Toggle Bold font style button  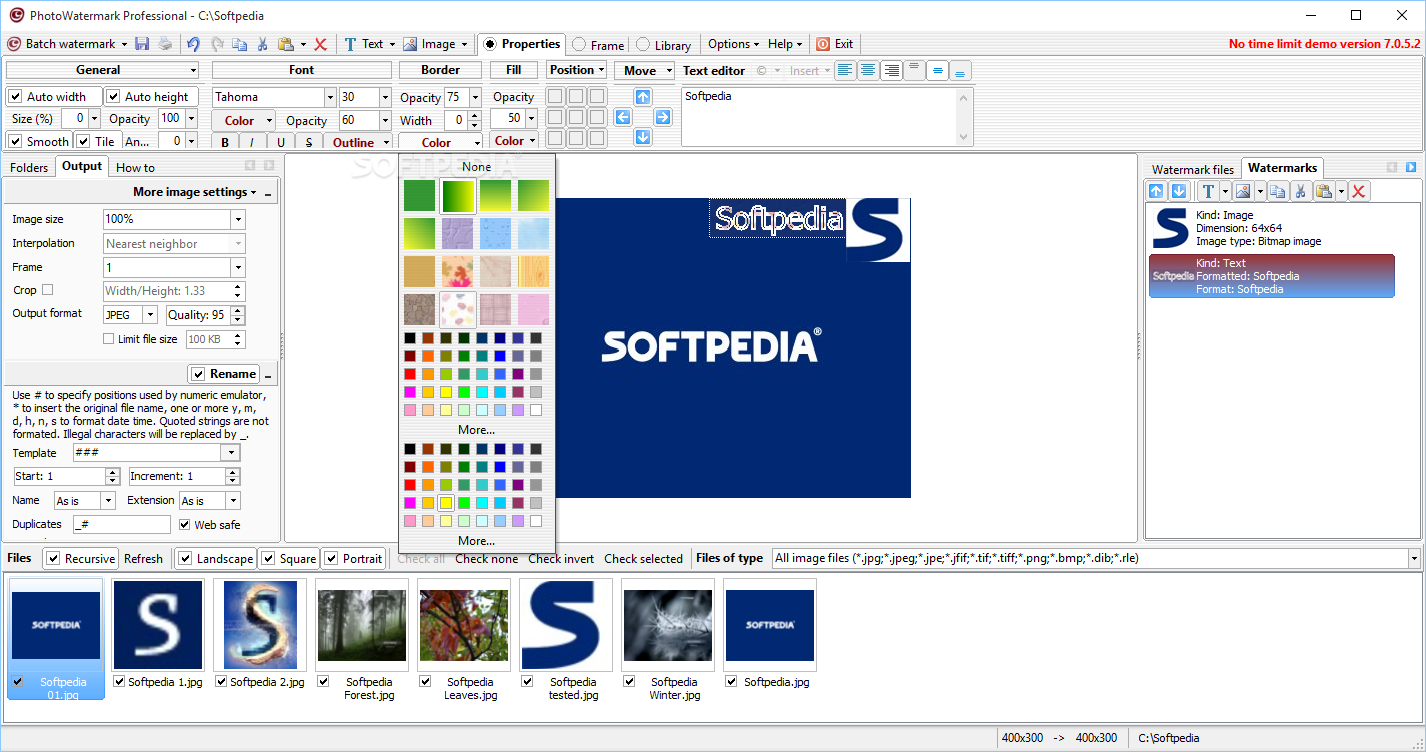225,142
